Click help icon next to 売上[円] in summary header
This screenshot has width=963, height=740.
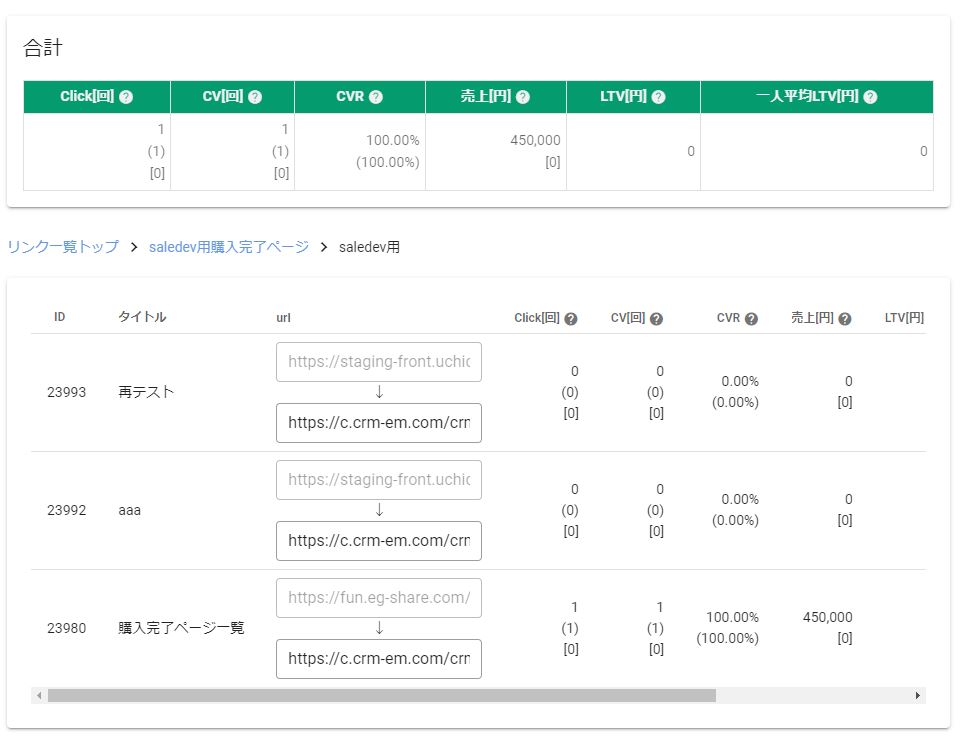click(522, 97)
